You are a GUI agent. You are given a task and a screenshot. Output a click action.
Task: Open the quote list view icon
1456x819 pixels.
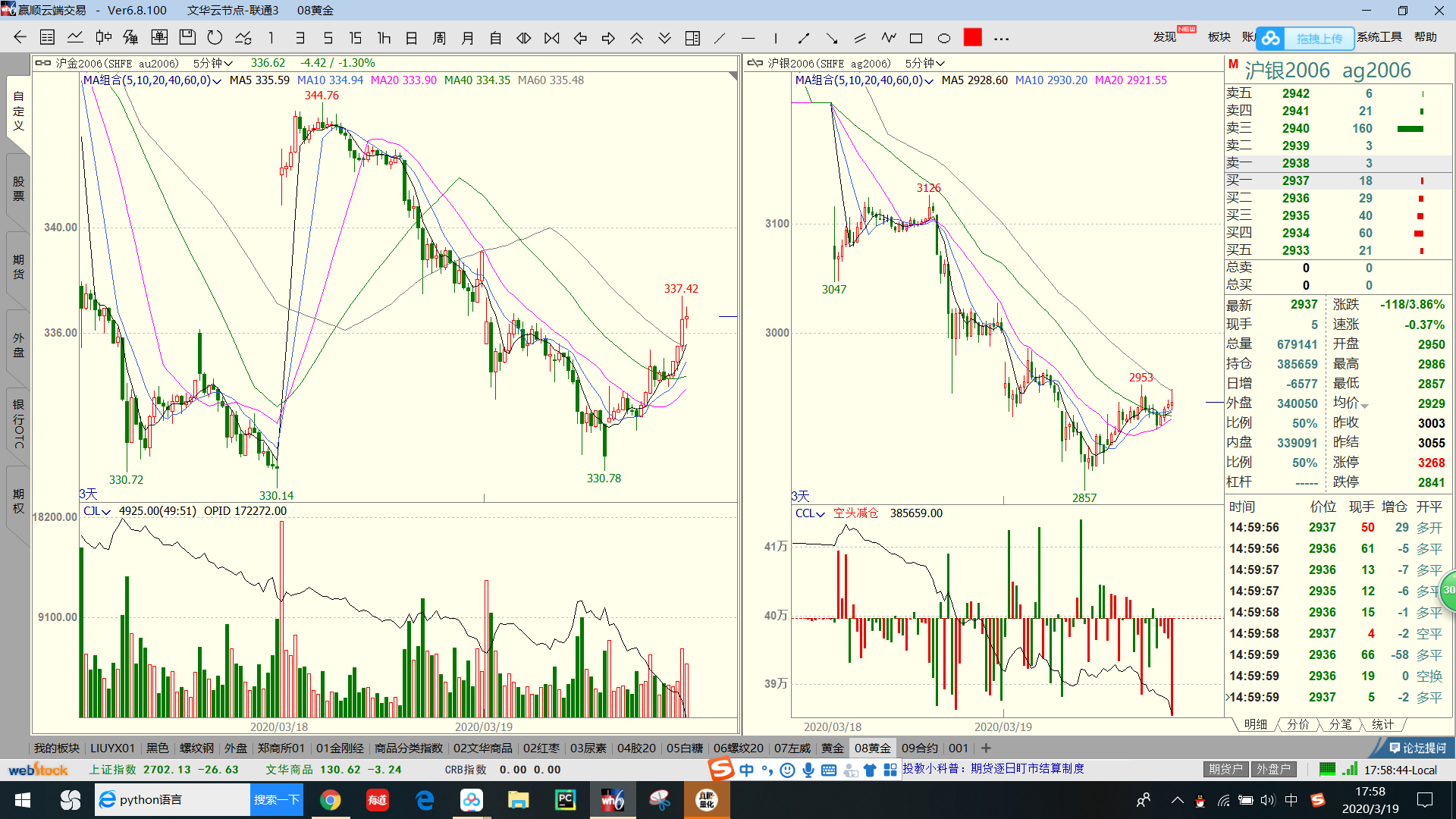(47, 38)
